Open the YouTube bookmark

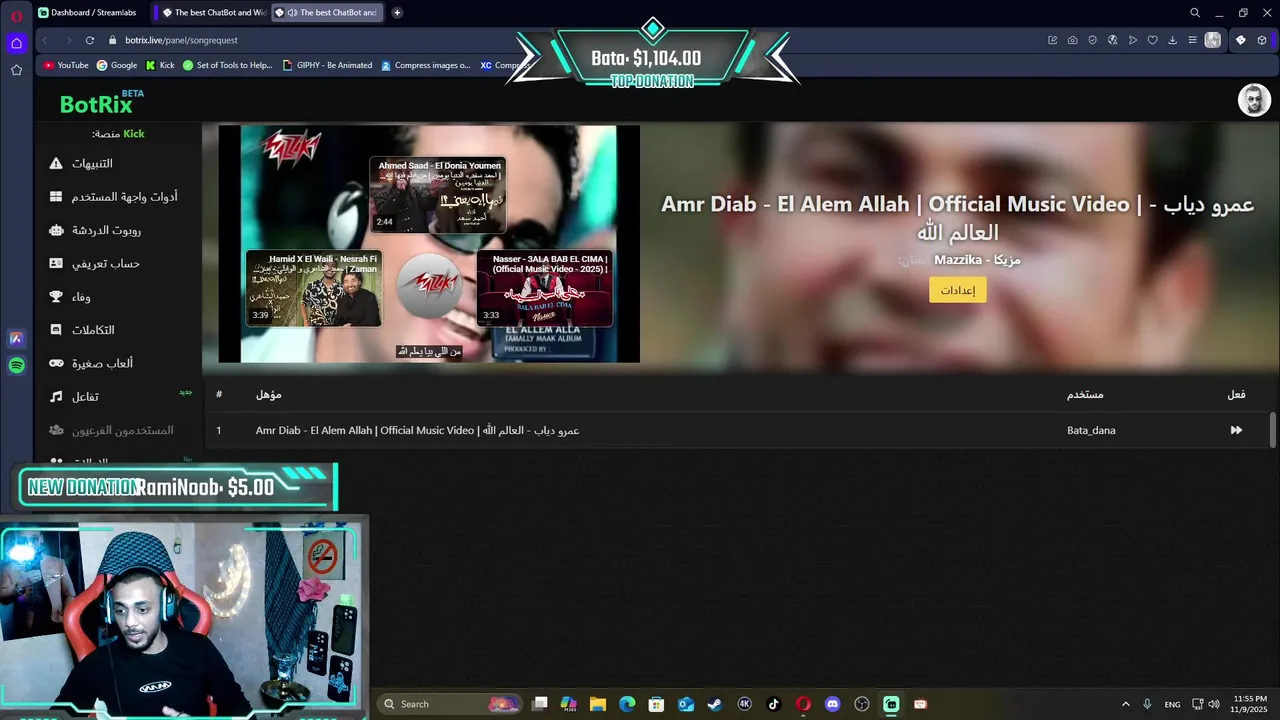66,65
